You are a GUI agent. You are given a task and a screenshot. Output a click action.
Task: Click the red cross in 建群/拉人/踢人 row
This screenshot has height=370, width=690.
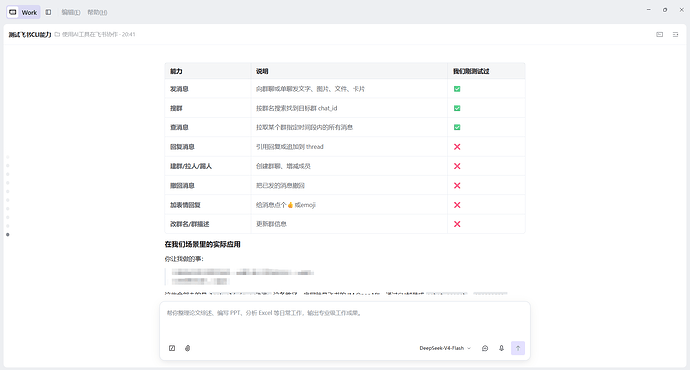[457, 166]
